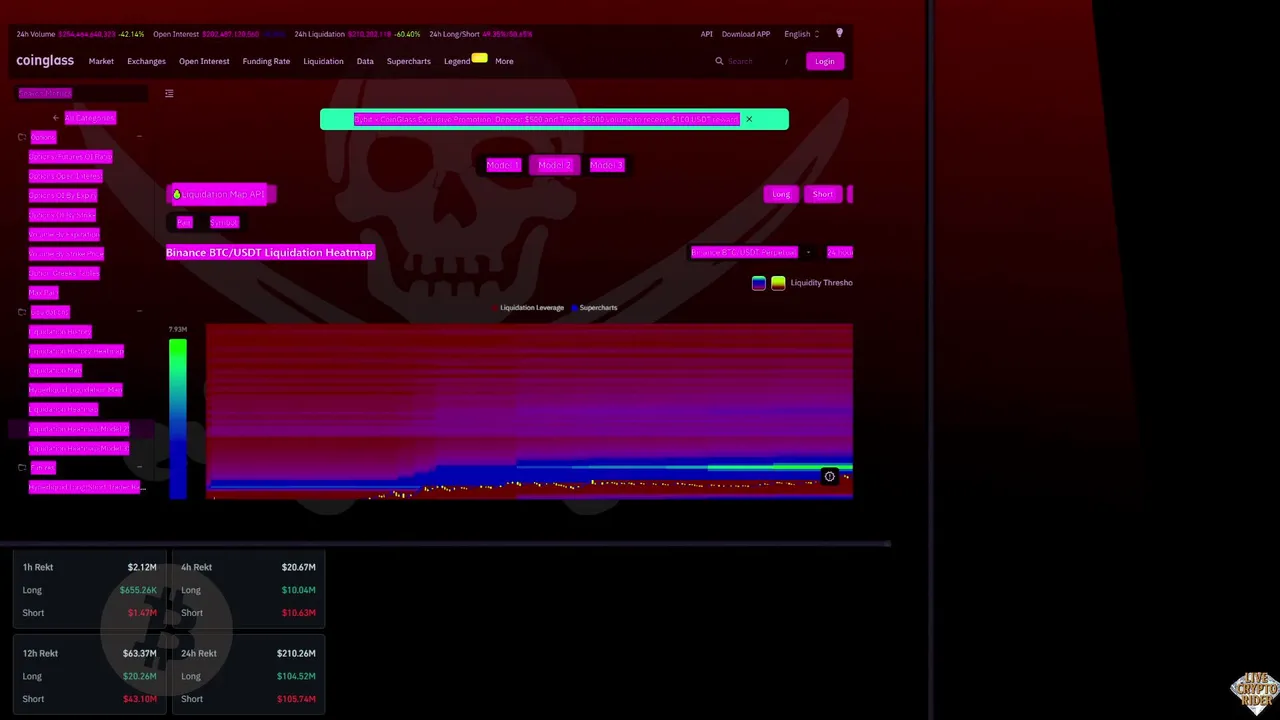Focus the sidebar Search Metrics field
Viewport: 1280px width, 720px height.
pos(80,93)
